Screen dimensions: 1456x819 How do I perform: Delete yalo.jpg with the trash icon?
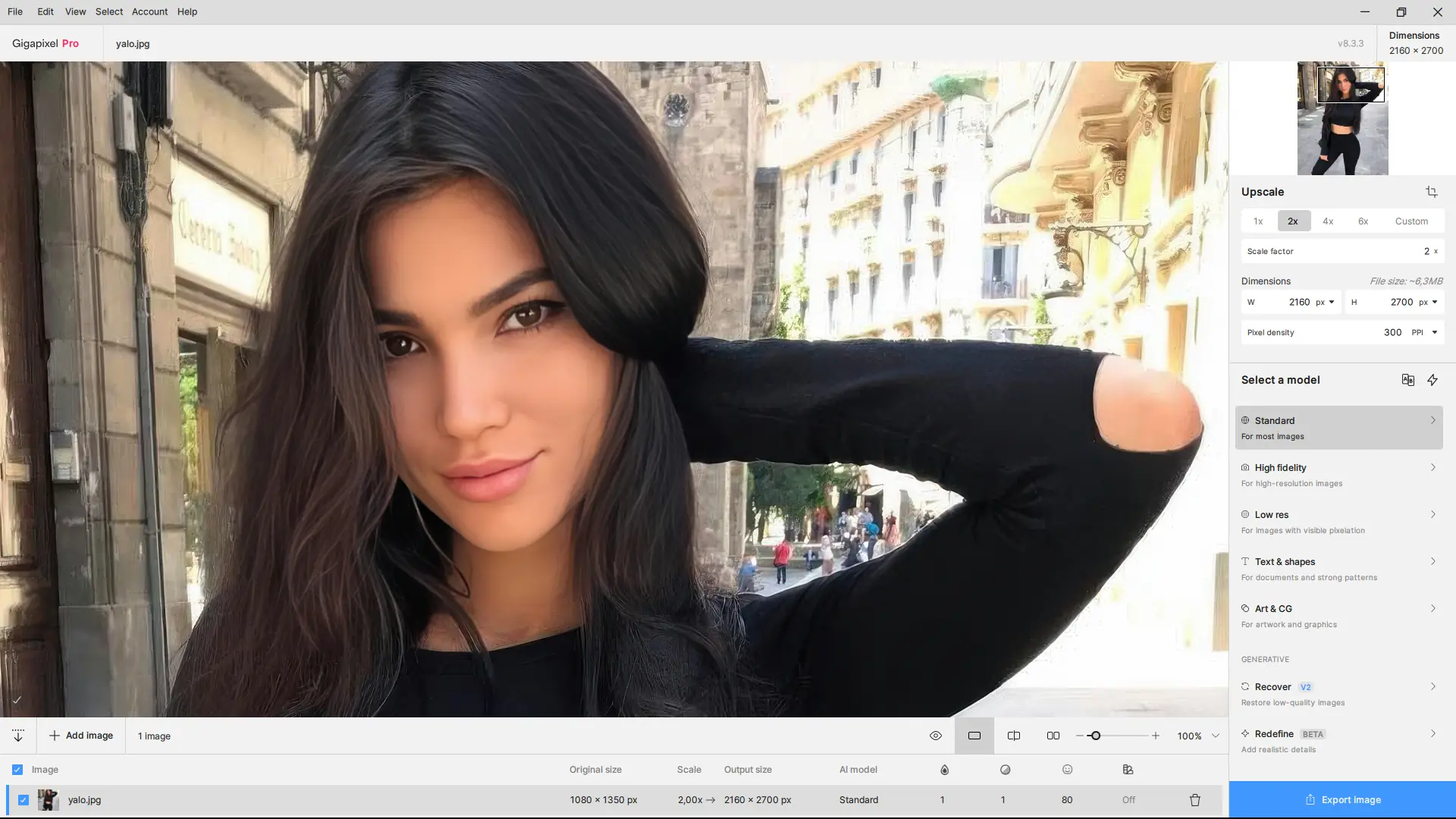tap(1194, 800)
